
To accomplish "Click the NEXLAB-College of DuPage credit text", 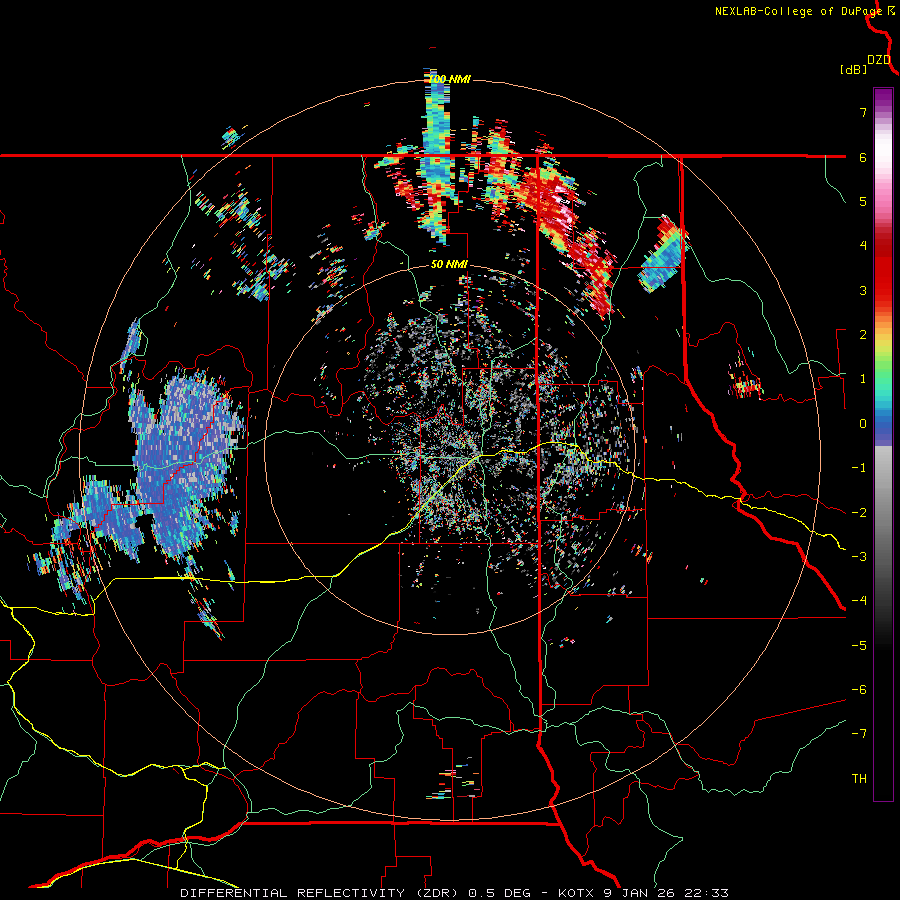I will click(x=800, y=11).
